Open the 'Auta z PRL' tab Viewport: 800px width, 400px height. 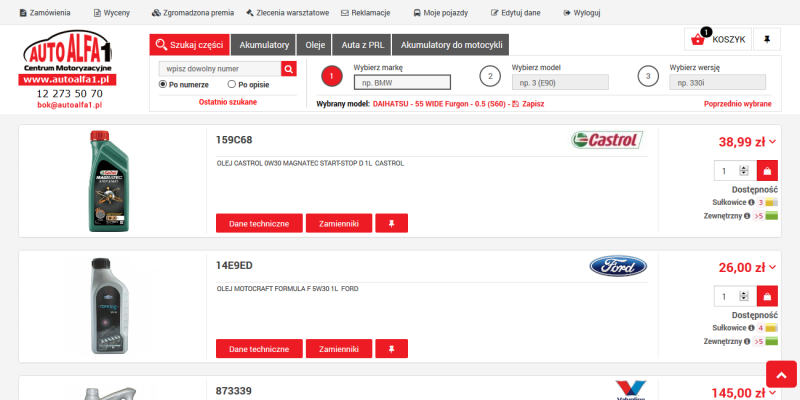pyautogui.click(x=362, y=45)
